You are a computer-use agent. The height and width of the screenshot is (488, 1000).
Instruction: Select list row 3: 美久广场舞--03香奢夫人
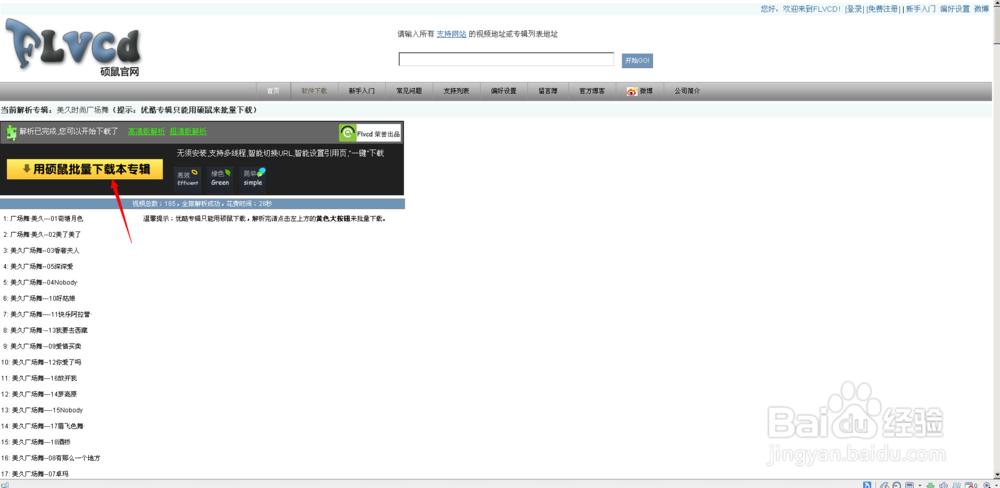tap(41, 251)
